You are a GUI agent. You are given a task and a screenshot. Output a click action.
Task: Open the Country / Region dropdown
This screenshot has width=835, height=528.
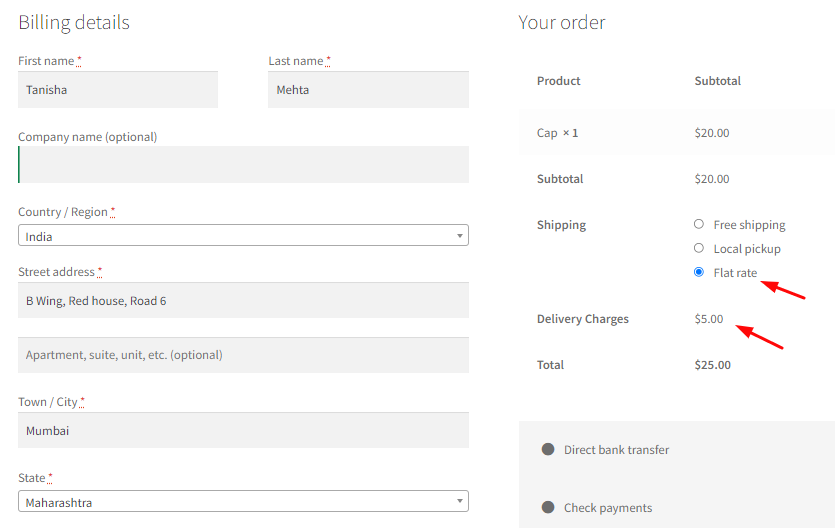pos(243,235)
